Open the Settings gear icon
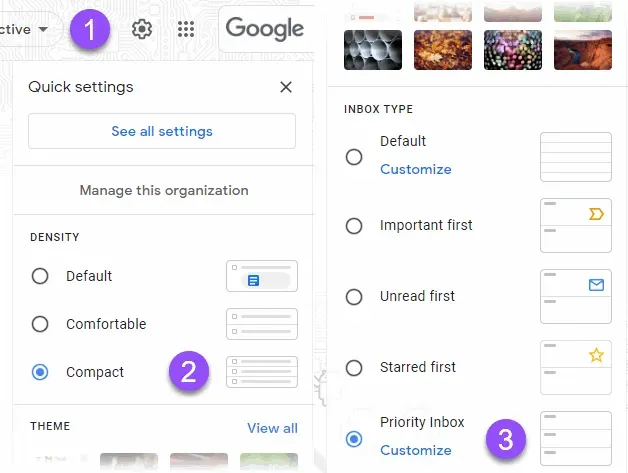The width and height of the screenshot is (628, 473). [142, 29]
